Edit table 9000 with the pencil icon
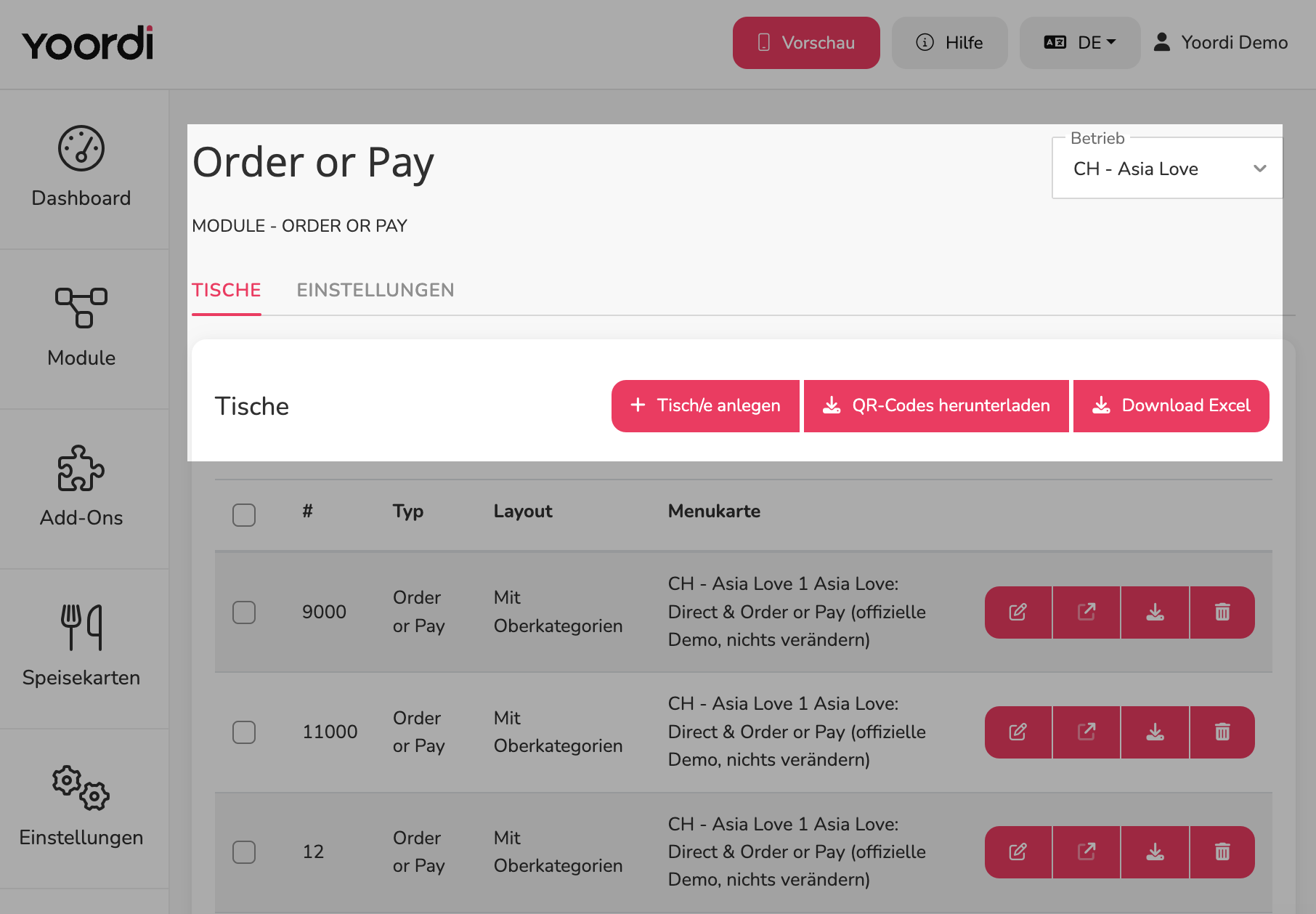Viewport: 1316px width, 914px height. point(1018,612)
